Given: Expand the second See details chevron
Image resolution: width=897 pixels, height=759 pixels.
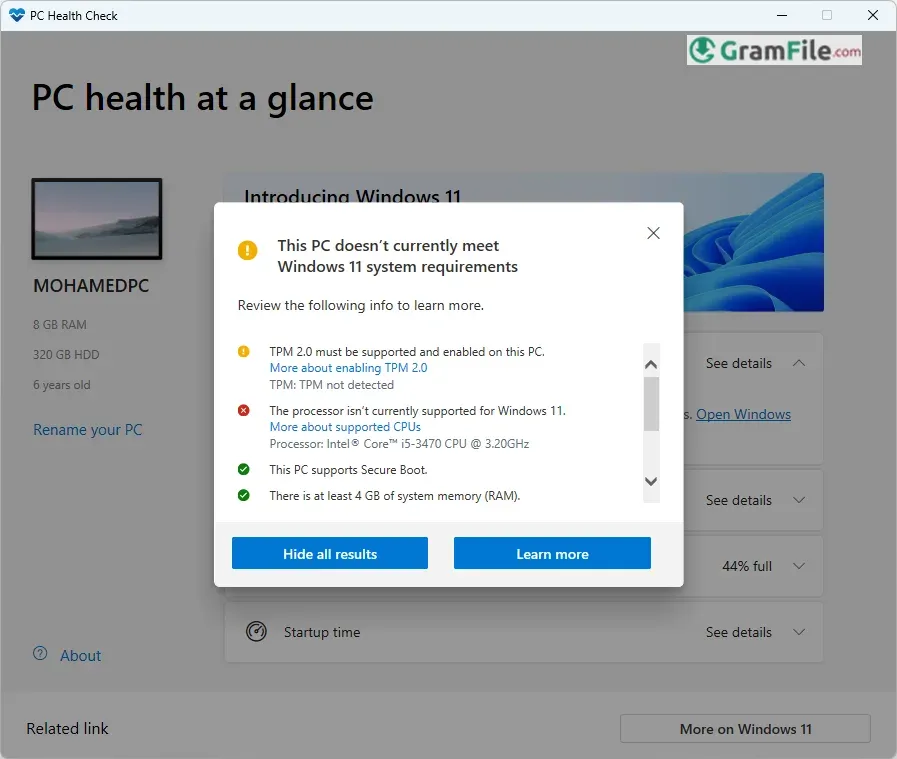Looking at the screenshot, I should click(799, 500).
